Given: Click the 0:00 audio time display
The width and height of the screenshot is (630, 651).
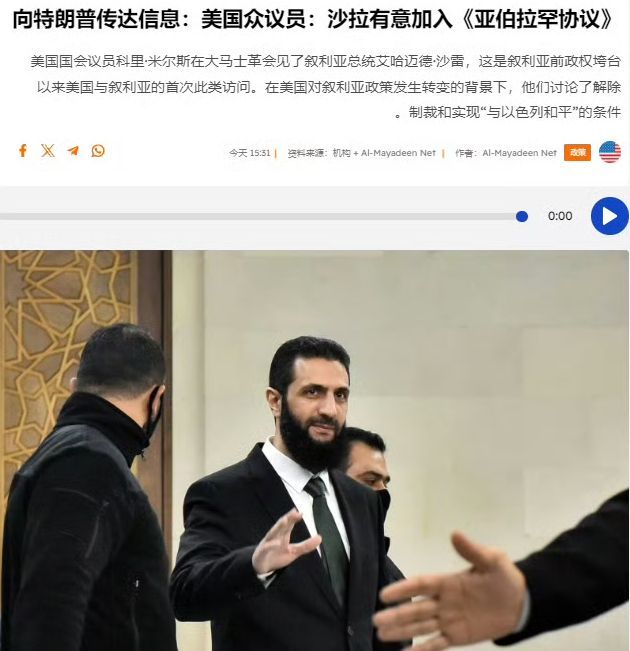Looking at the screenshot, I should coord(560,216).
